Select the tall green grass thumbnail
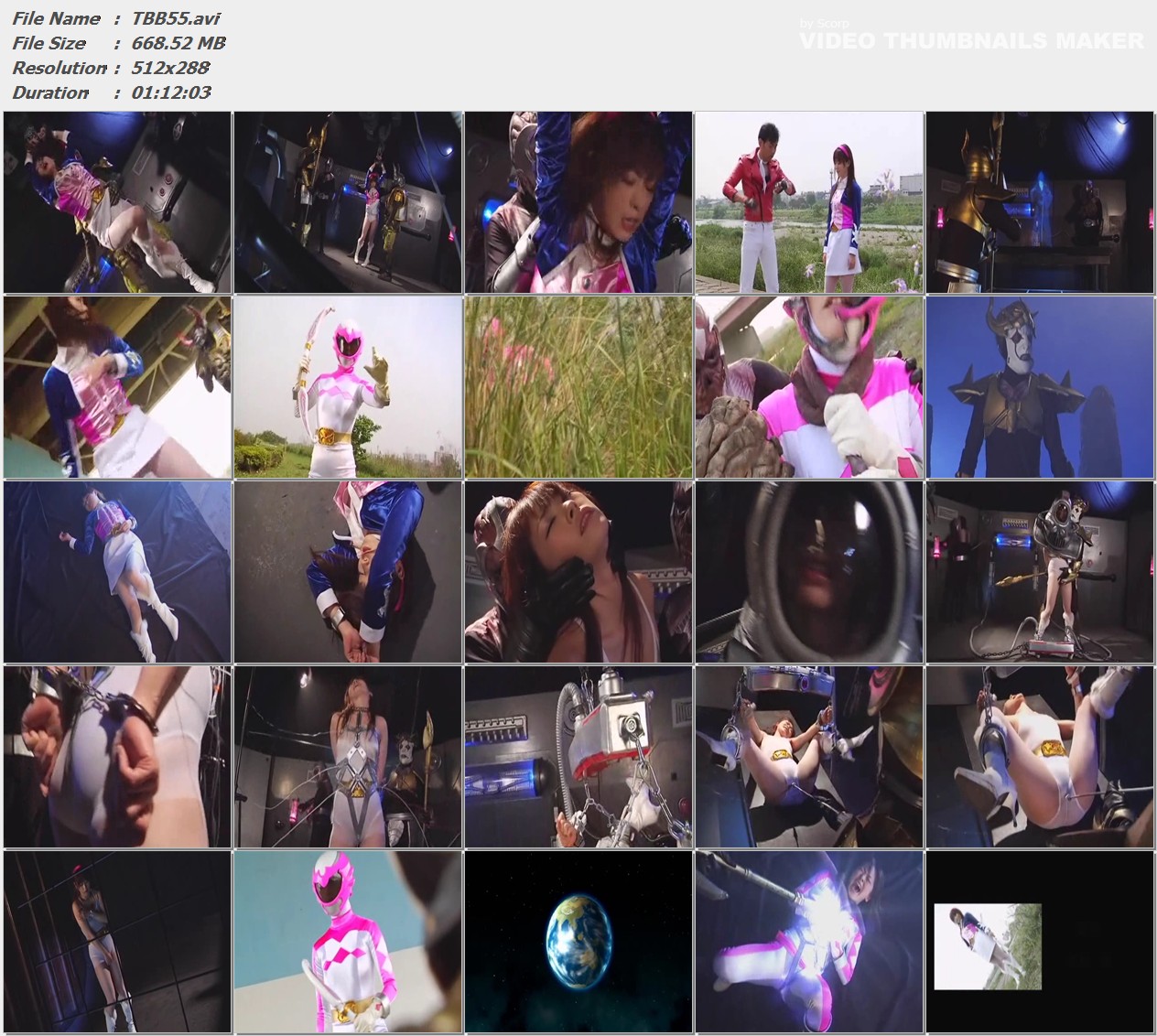This screenshot has width=1157, height=1036. [579, 387]
